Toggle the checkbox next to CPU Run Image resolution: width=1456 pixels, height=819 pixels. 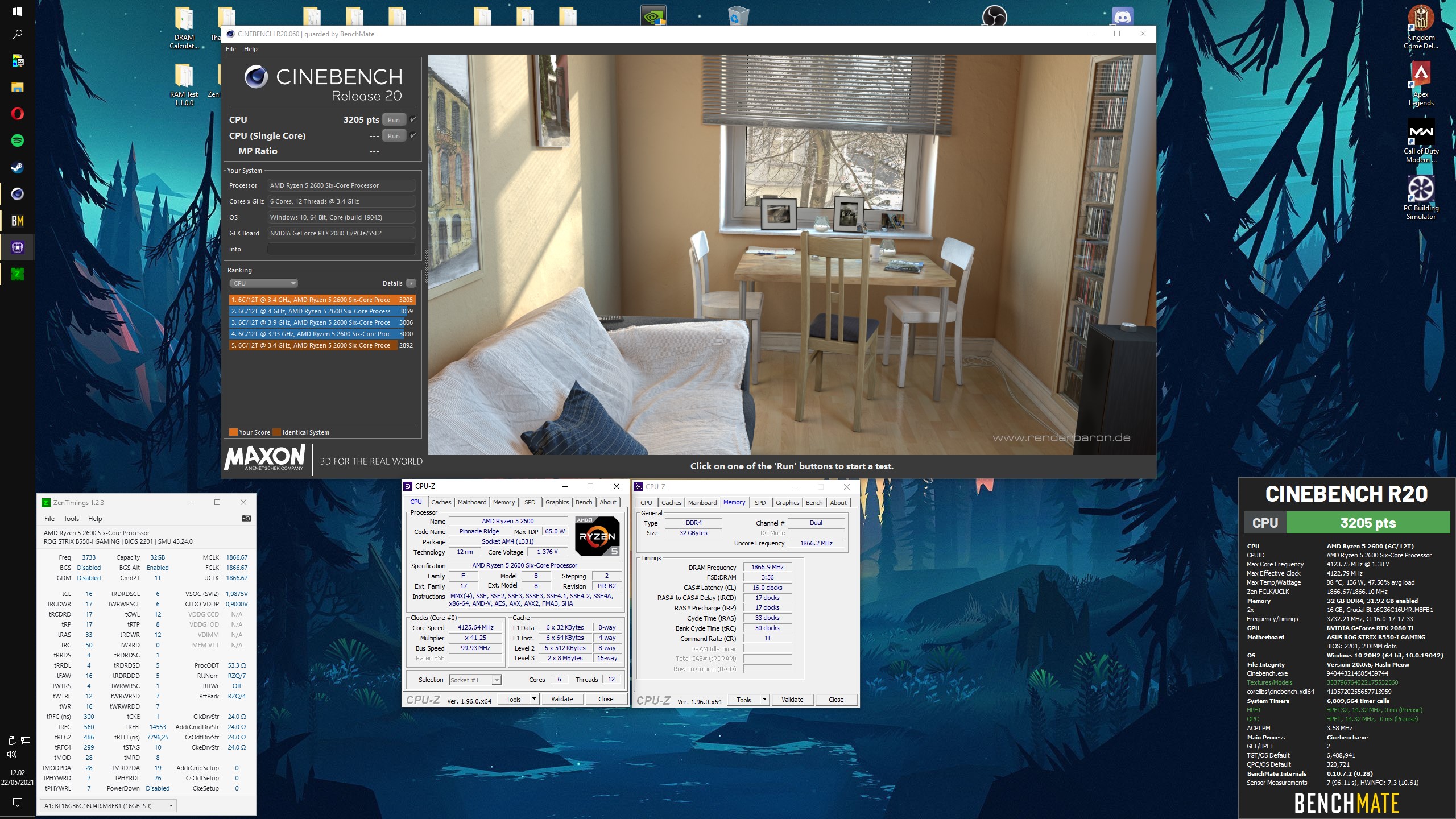(413, 119)
